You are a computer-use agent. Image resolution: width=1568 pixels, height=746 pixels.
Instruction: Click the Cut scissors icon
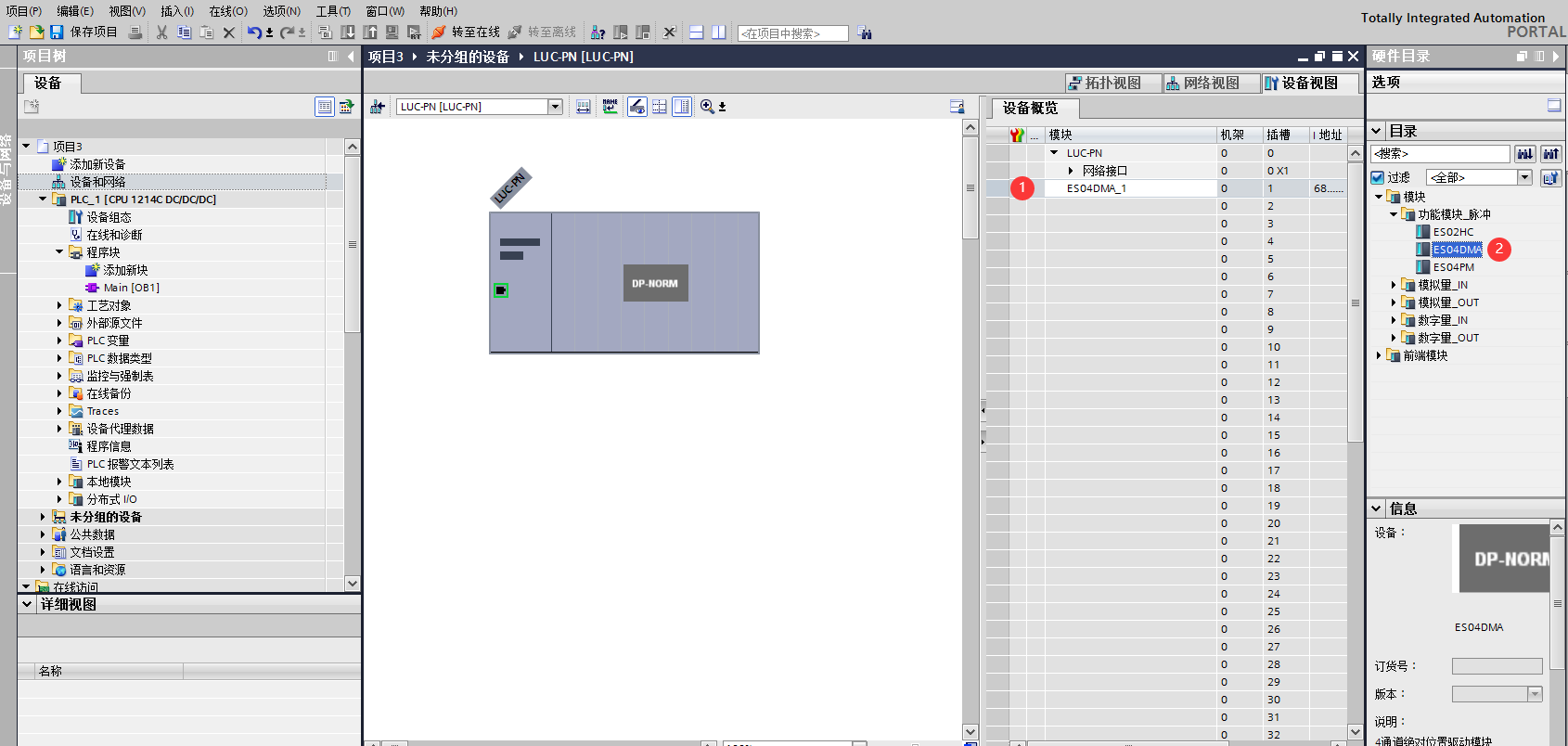(162, 32)
